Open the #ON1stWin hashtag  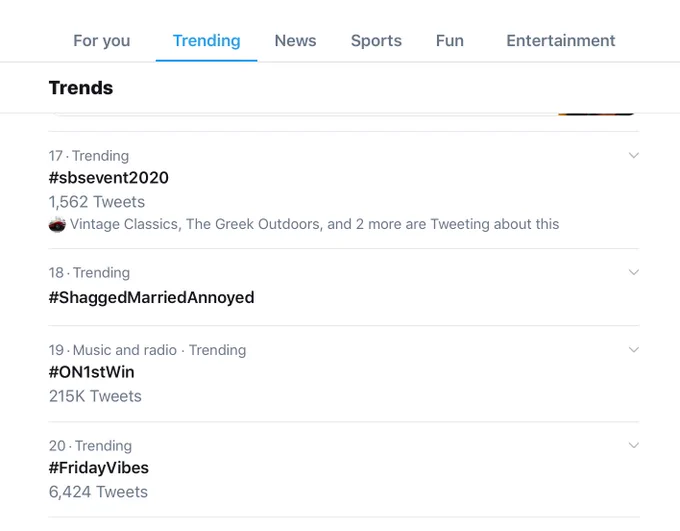(x=92, y=372)
